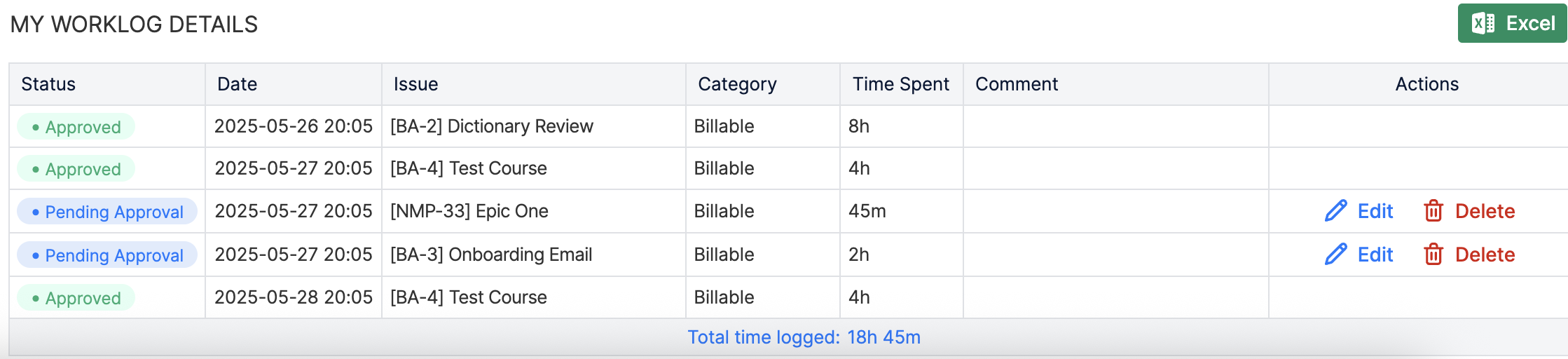Click Edit link in Epic One row
This screenshot has width=1568, height=359.
coord(1375,211)
